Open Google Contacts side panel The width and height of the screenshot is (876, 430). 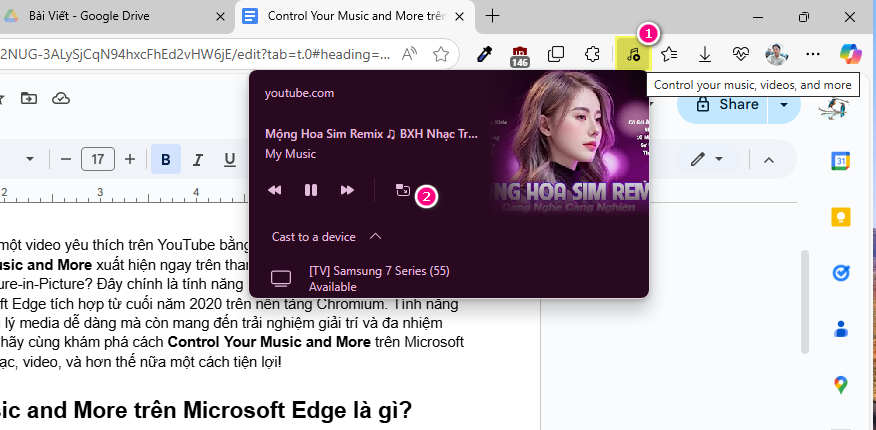pos(841,329)
